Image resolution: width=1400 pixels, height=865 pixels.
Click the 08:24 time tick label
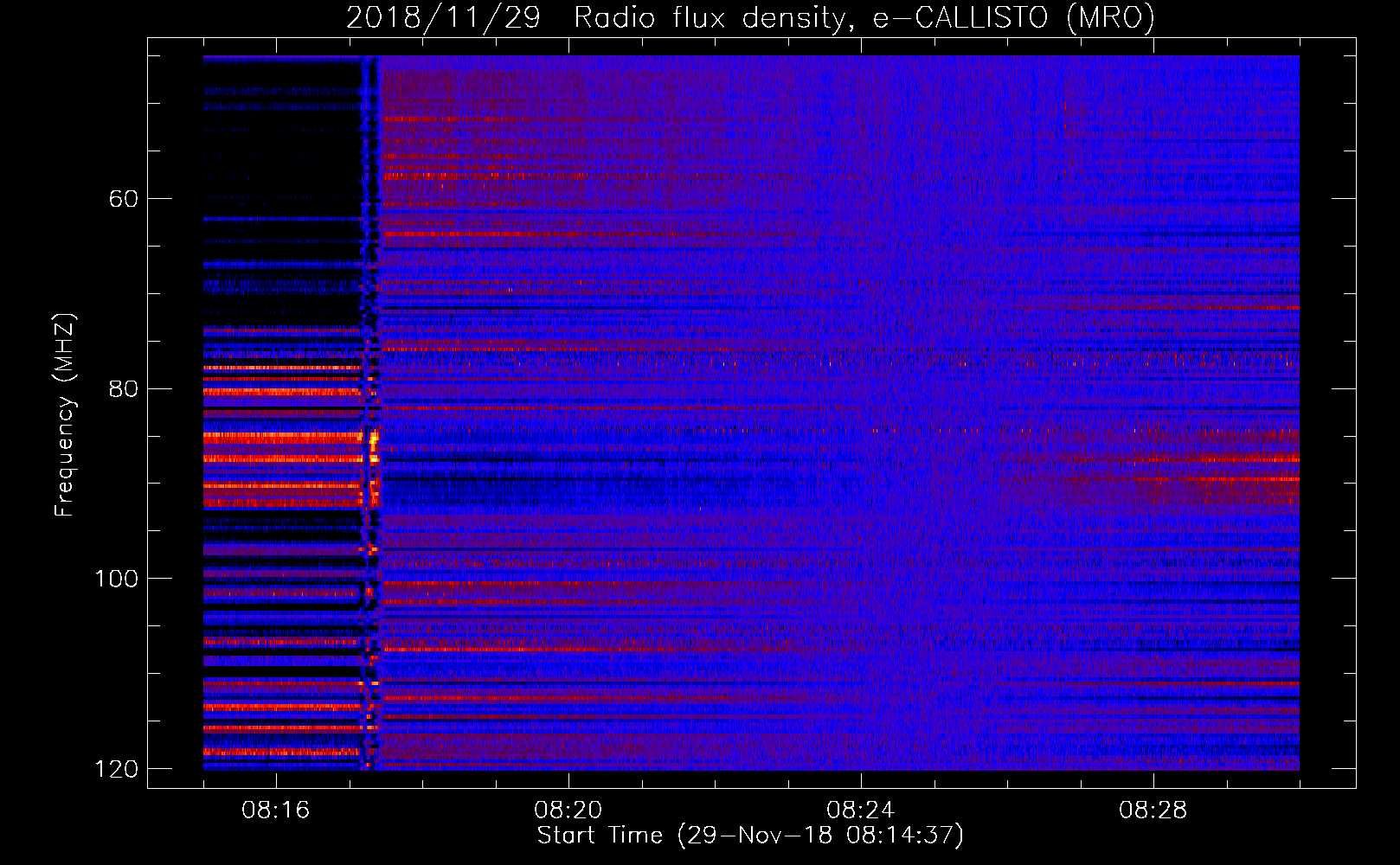(861, 811)
